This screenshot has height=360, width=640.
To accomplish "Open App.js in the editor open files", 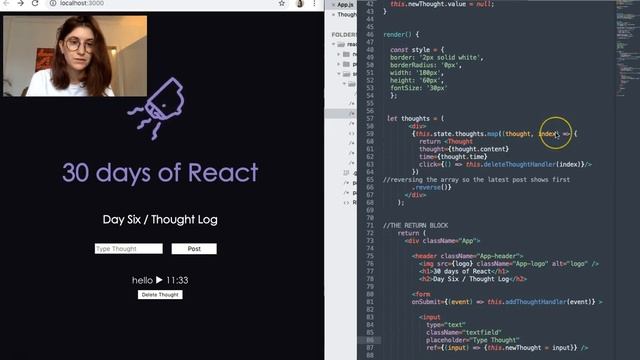I will [345, 4].
